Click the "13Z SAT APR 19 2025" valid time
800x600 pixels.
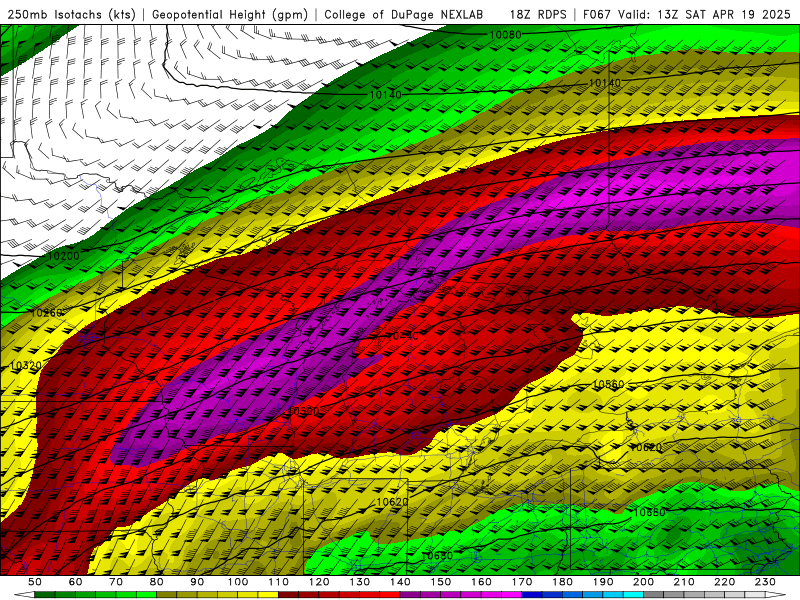724,15
